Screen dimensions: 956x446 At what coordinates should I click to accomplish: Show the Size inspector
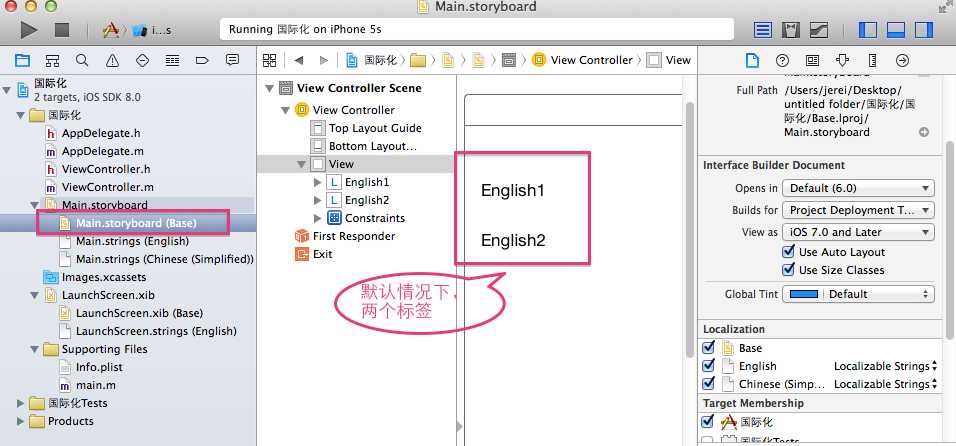pos(872,60)
